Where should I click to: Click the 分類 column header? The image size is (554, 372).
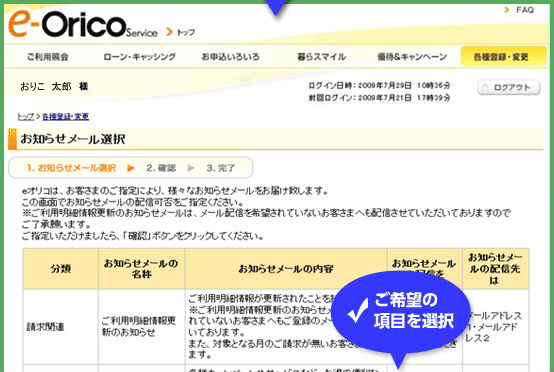(61, 269)
